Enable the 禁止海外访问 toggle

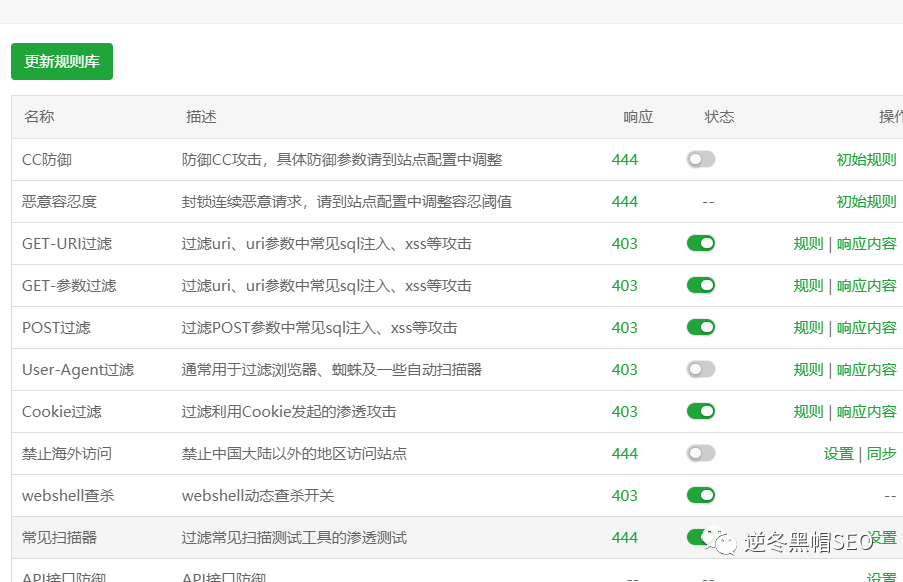click(x=700, y=453)
